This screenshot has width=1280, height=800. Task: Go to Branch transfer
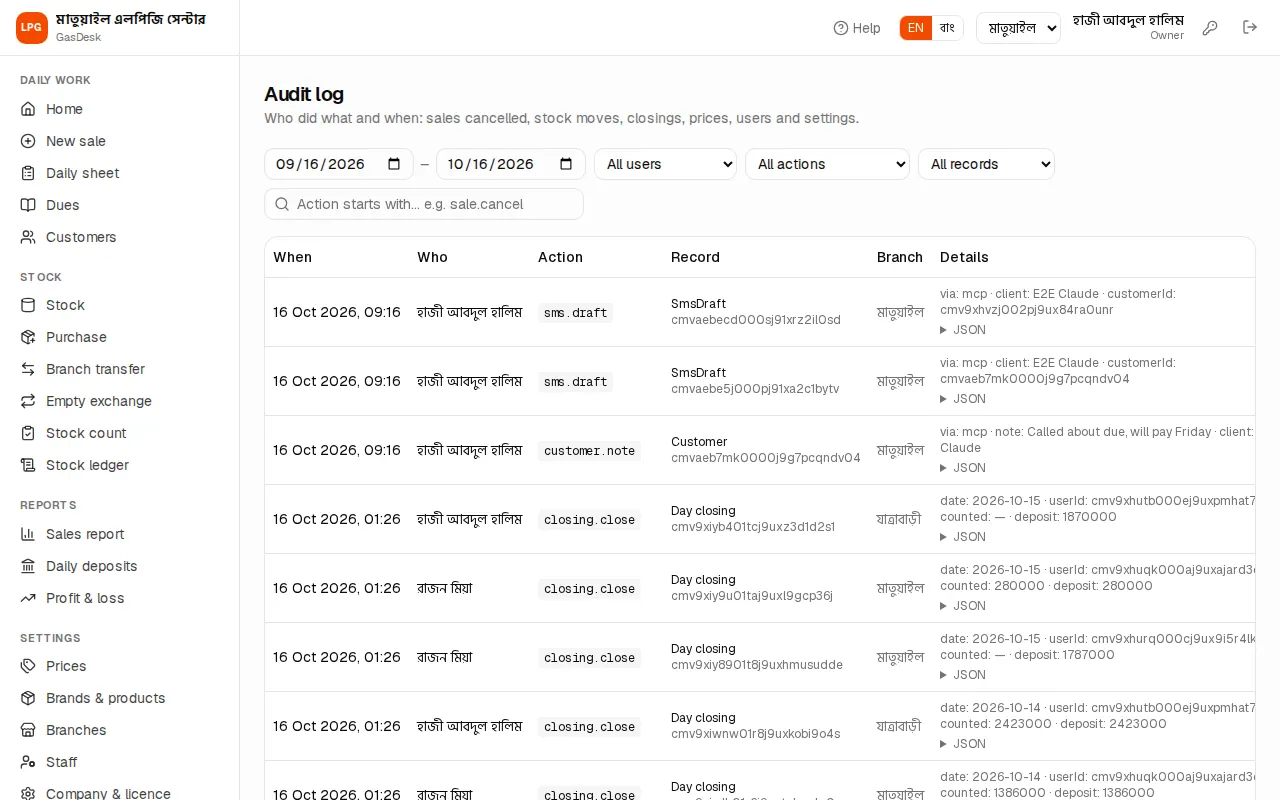tap(120, 369)
